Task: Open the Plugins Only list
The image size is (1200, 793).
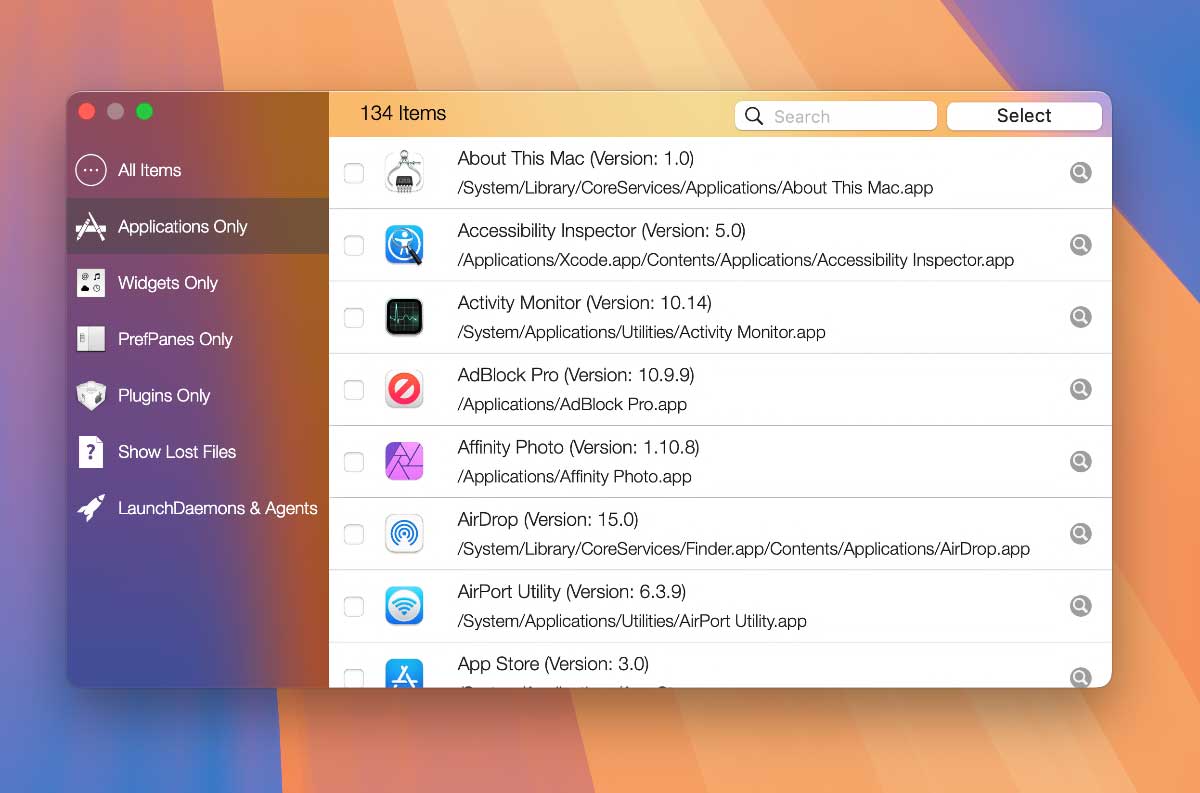Action: click(x=198, y=395)
